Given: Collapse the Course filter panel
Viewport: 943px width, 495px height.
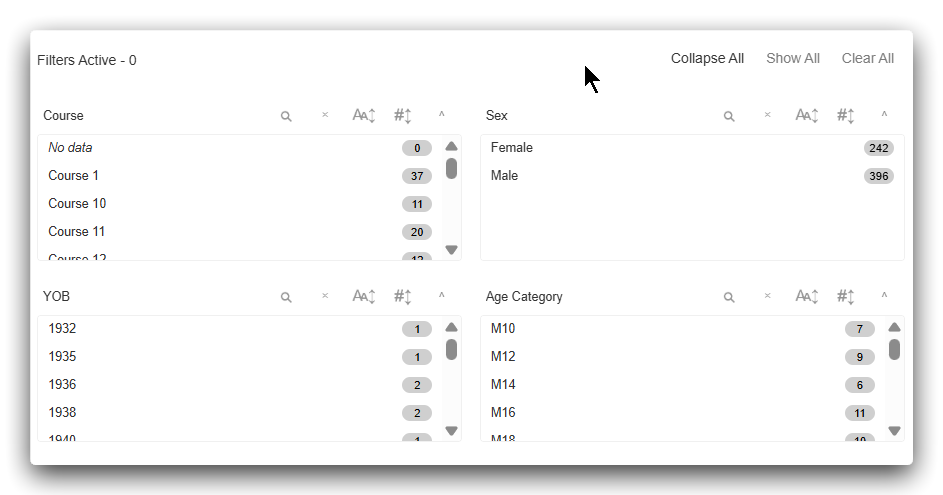Looking at the screenshot, I should pos(442,115).
